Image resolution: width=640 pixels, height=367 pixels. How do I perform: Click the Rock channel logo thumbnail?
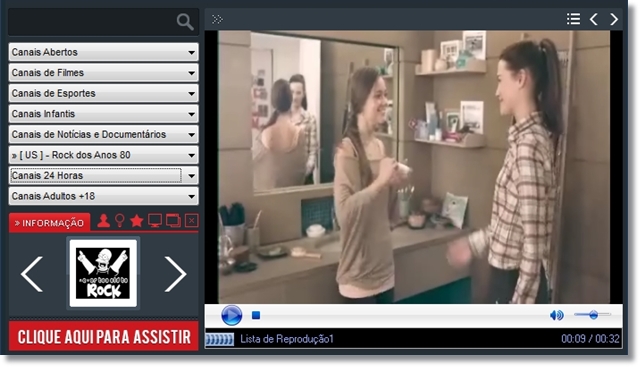click(x=103, y=273)
